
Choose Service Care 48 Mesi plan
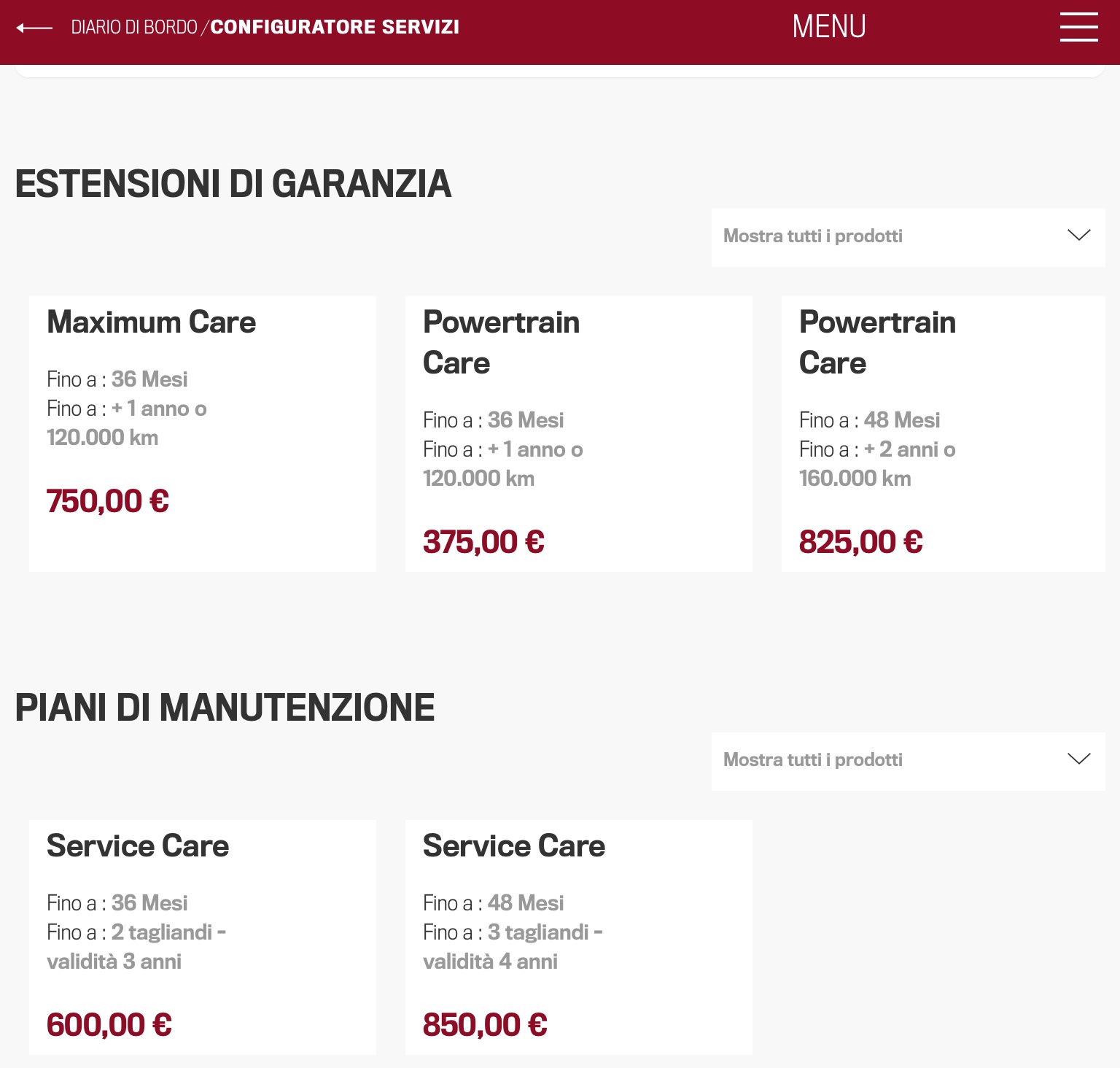coord(578,937)
